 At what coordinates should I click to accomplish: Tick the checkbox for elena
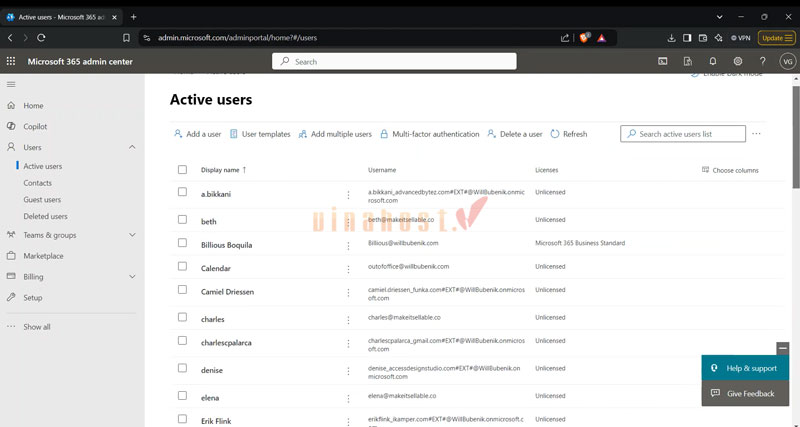point(182,396)
